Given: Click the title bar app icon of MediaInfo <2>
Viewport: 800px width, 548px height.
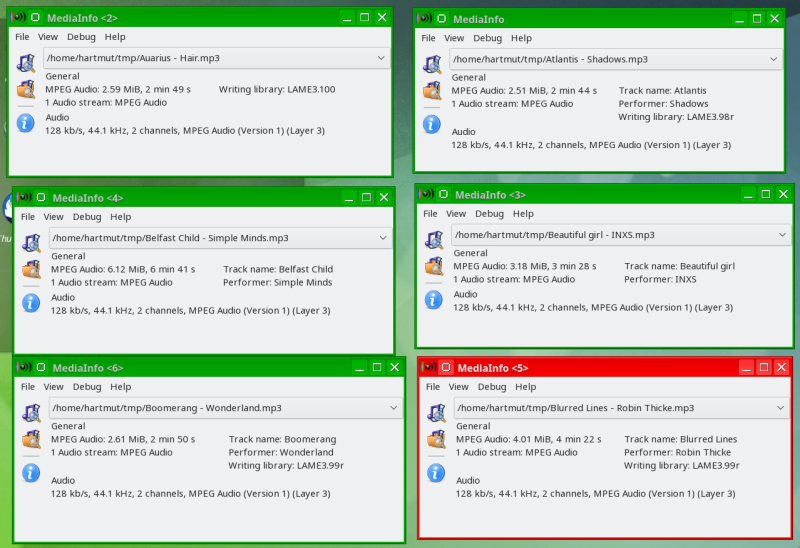Looking at the screenshot, I should point(18,17).
